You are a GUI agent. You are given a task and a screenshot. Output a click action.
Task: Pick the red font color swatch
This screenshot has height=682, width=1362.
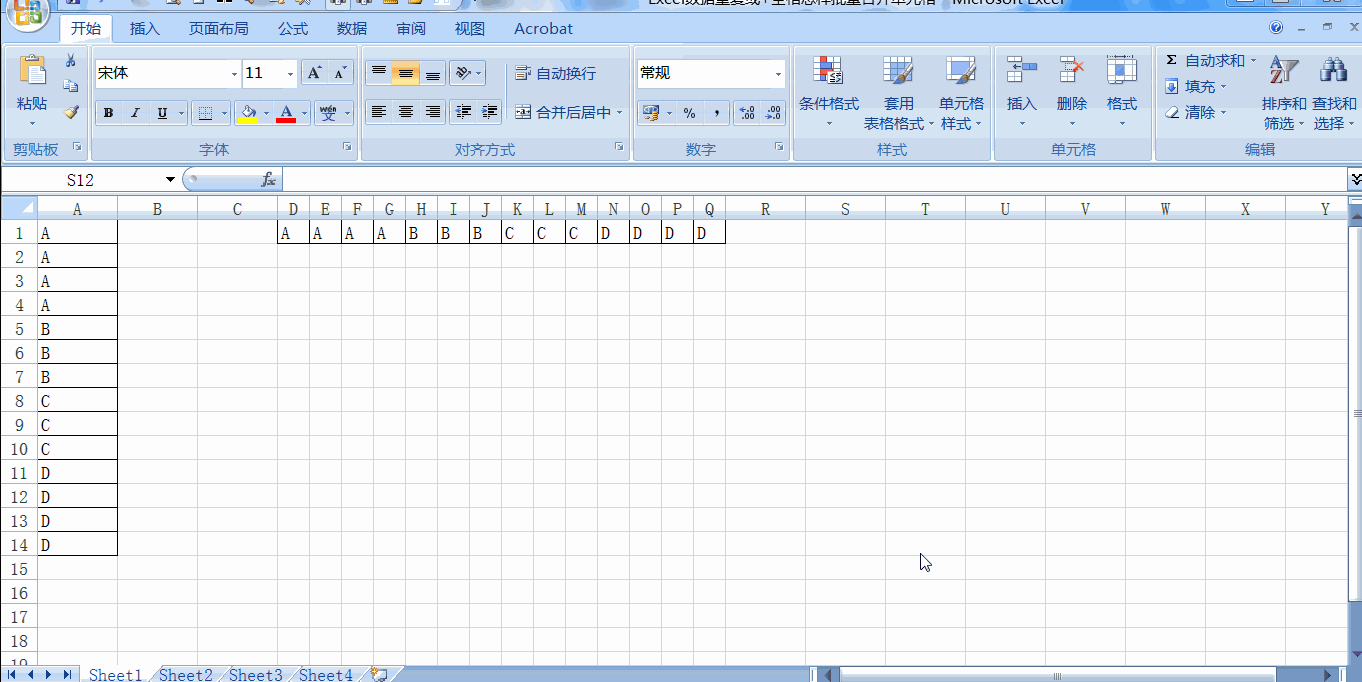click(x=288, y=118)
